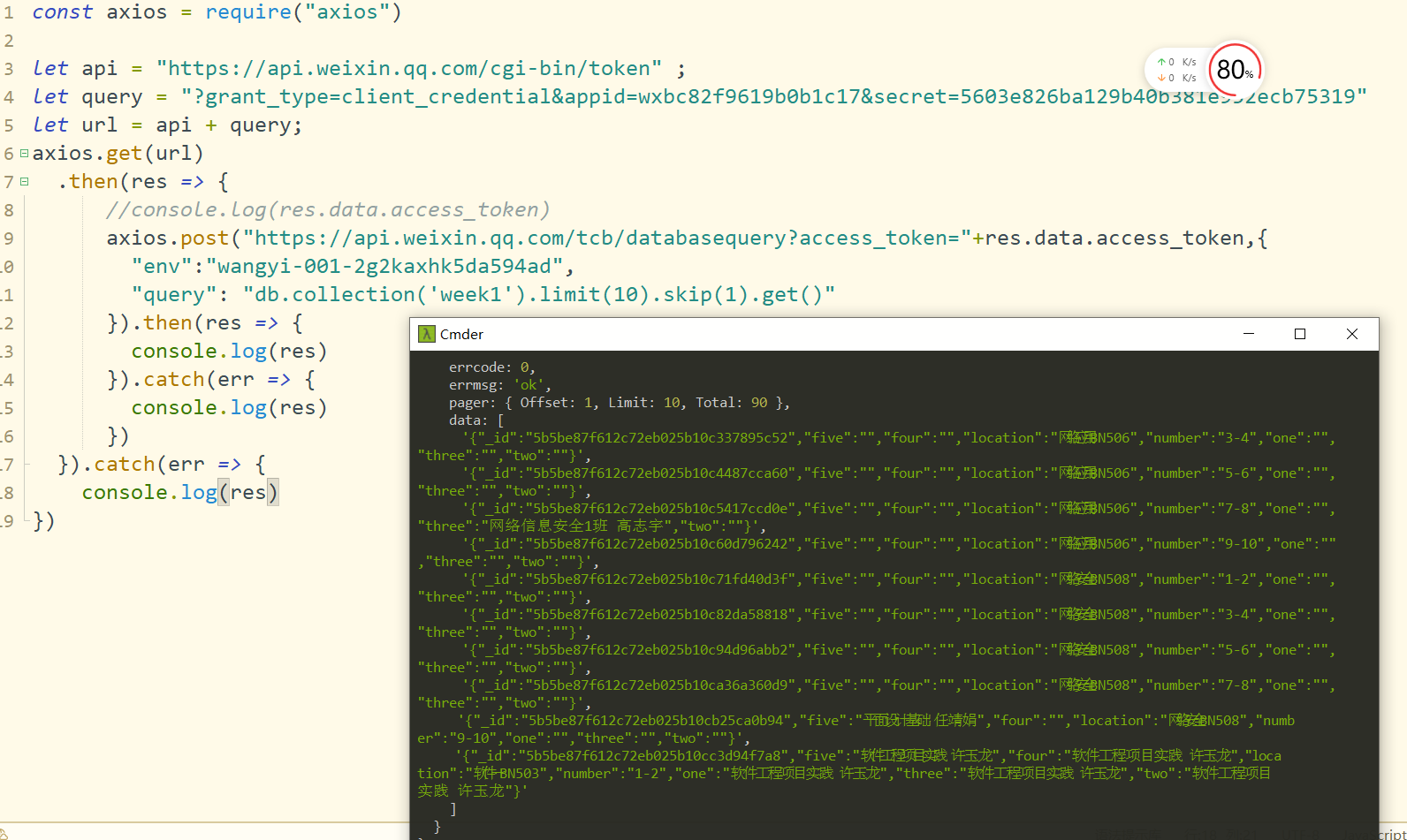The width and height of the screenshot is (1407, 840).
Task: Click "errmsg: 'ok'" in Cmder output
Action: tap(500, 385)
